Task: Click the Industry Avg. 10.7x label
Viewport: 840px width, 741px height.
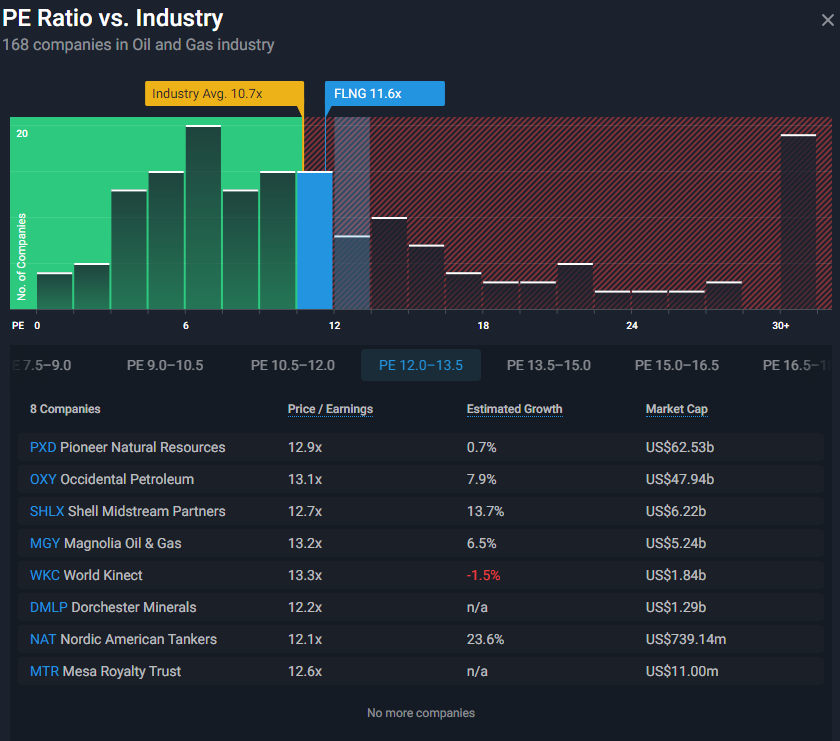Action: pyautogui.click(x=224, y=94)
